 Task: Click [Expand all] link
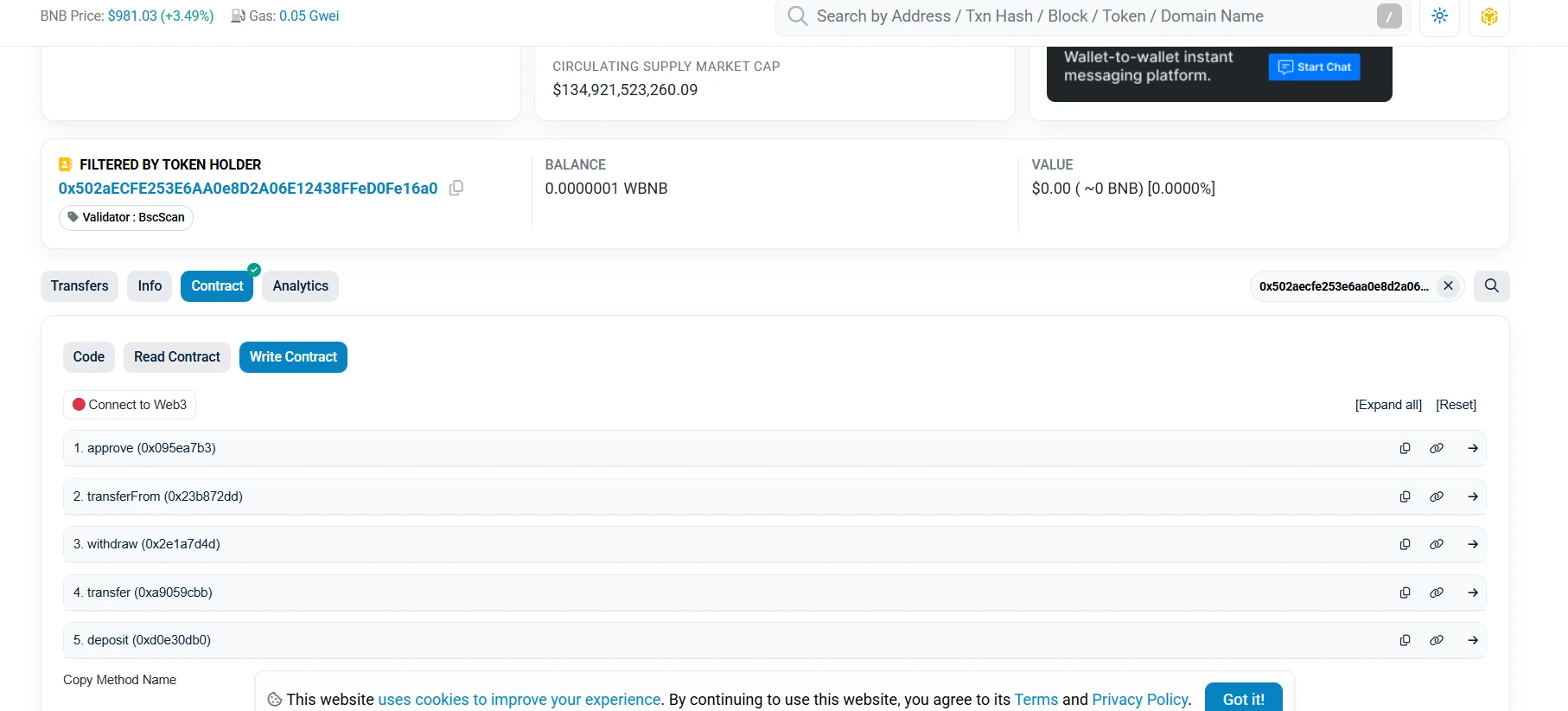coord(1388,405)
